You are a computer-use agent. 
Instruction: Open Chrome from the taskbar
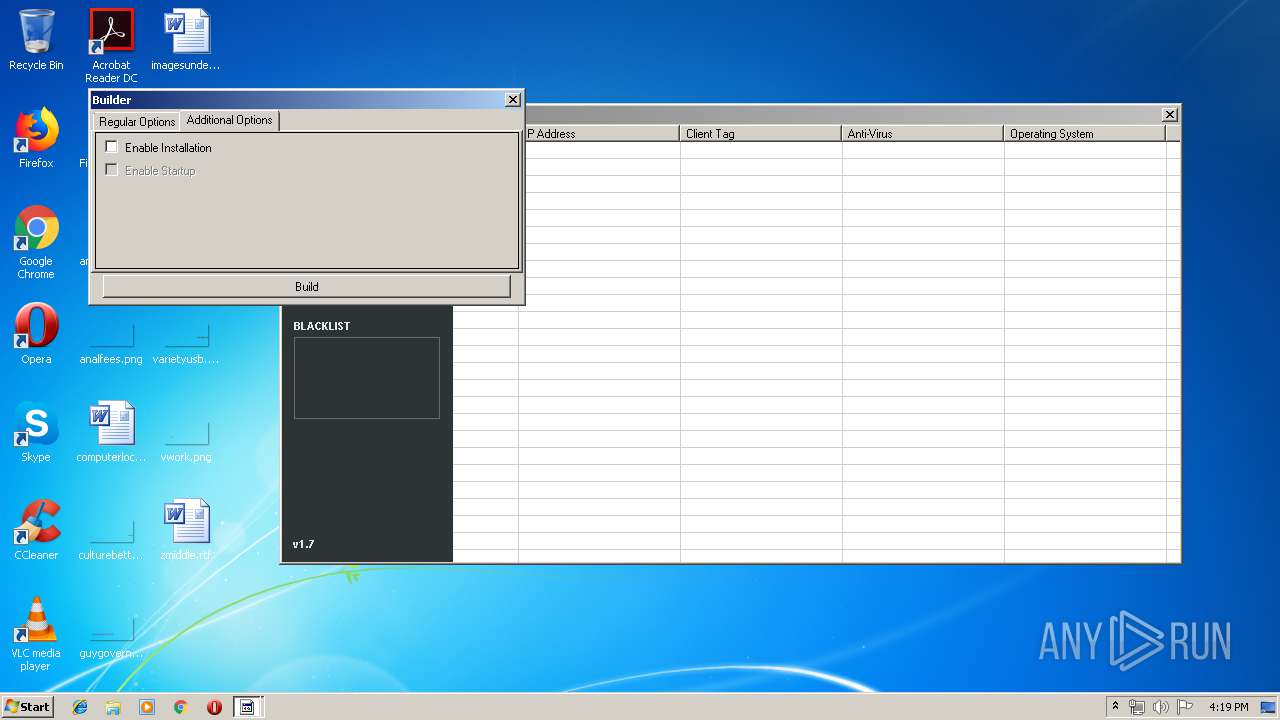(x=181, y=707)
